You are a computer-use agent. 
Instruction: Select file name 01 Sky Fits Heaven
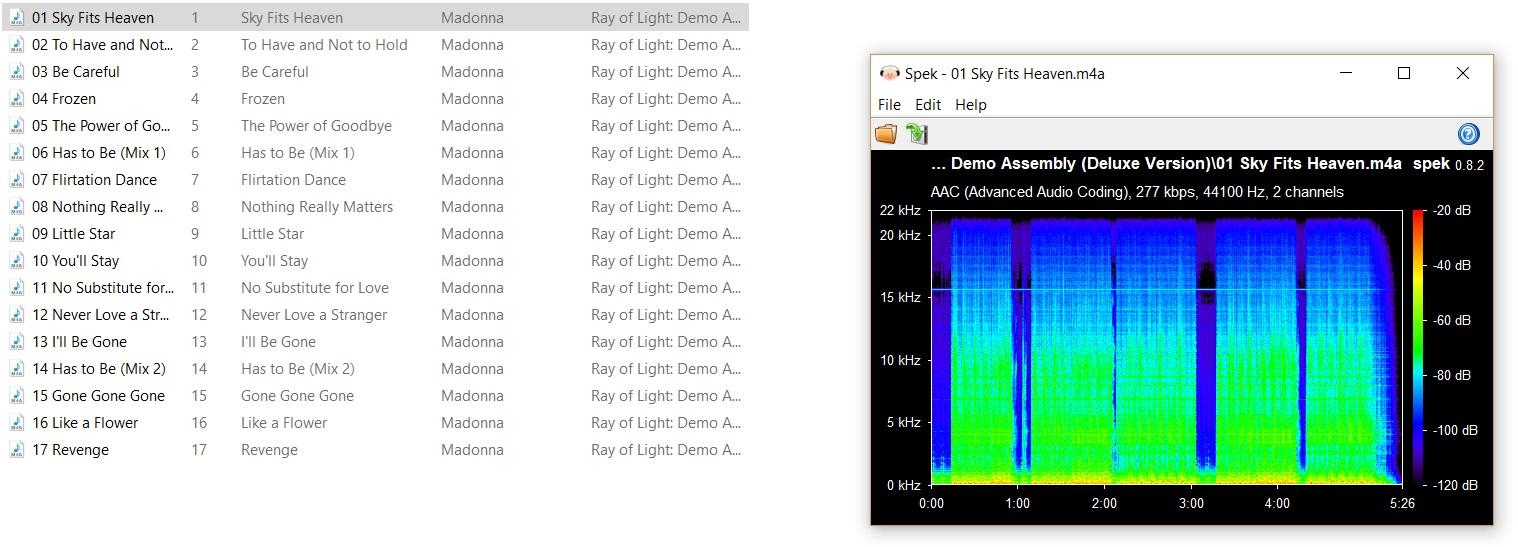pos(93,18)
